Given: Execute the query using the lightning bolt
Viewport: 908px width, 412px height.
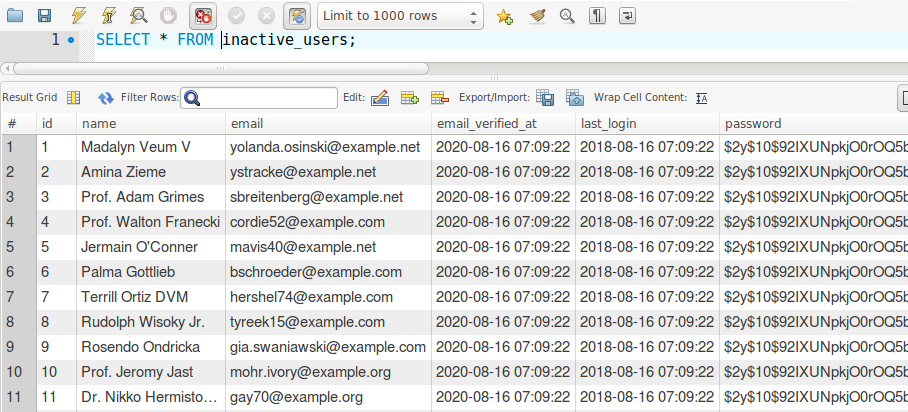Looking at the screenshot, I should [78, 16].
